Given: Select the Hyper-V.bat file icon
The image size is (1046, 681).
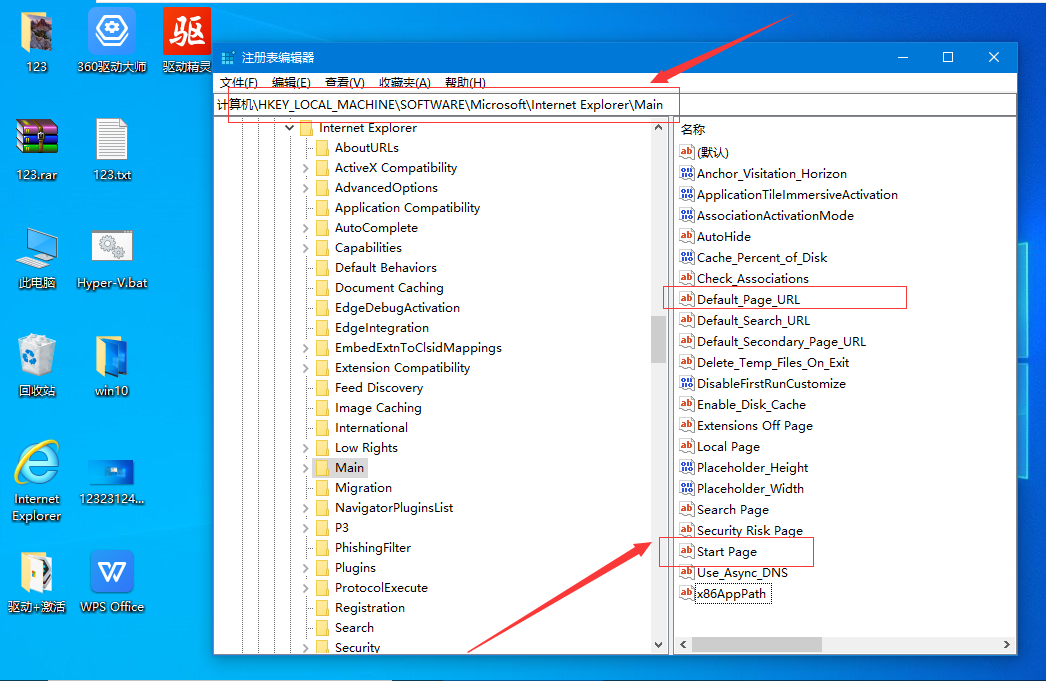Looking at the screenshot, I should pyautogui.click(x=112, y=247).
